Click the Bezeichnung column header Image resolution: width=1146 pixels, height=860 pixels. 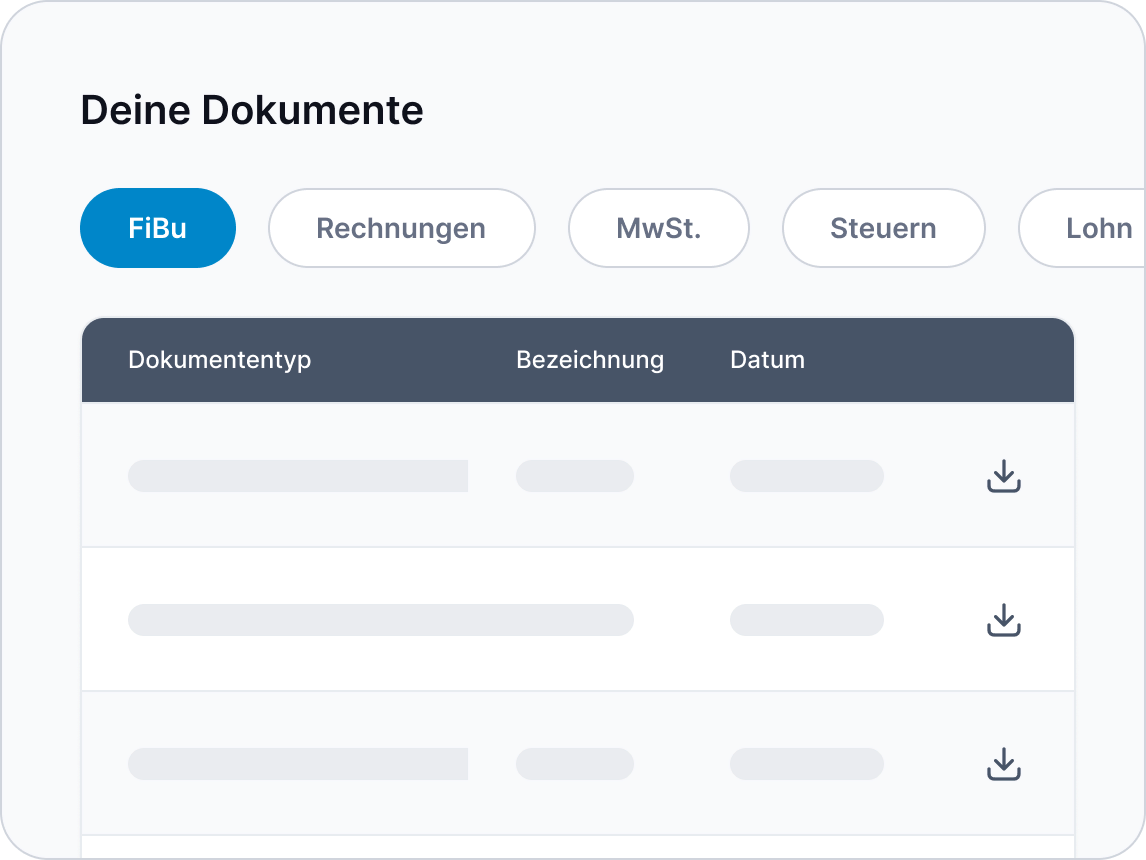coord(590,359)
